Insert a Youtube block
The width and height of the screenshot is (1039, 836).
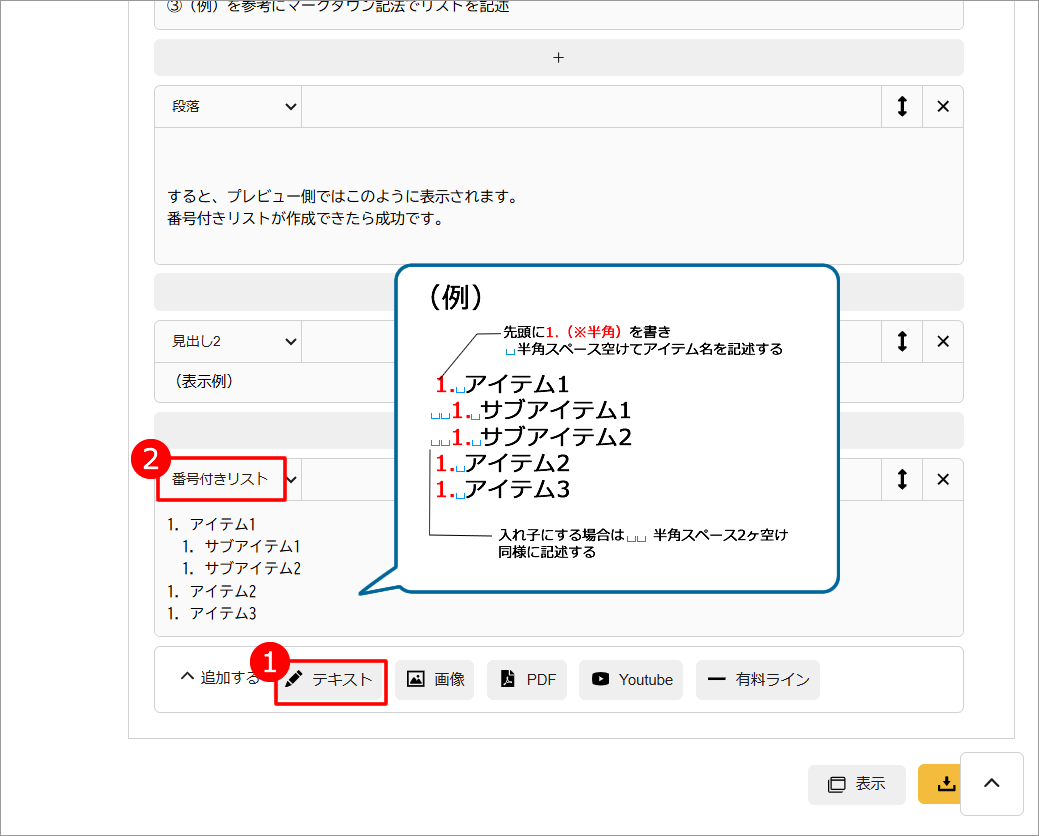(631, 680)
